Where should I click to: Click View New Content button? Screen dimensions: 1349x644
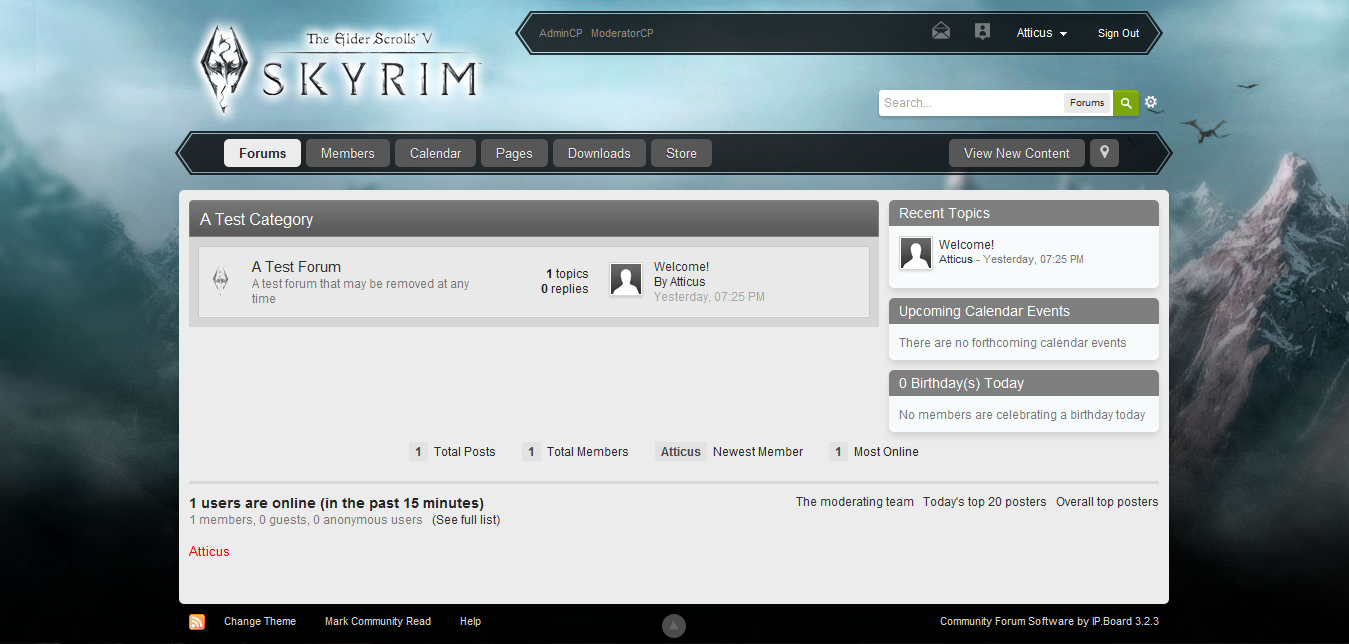(1017, 153)
